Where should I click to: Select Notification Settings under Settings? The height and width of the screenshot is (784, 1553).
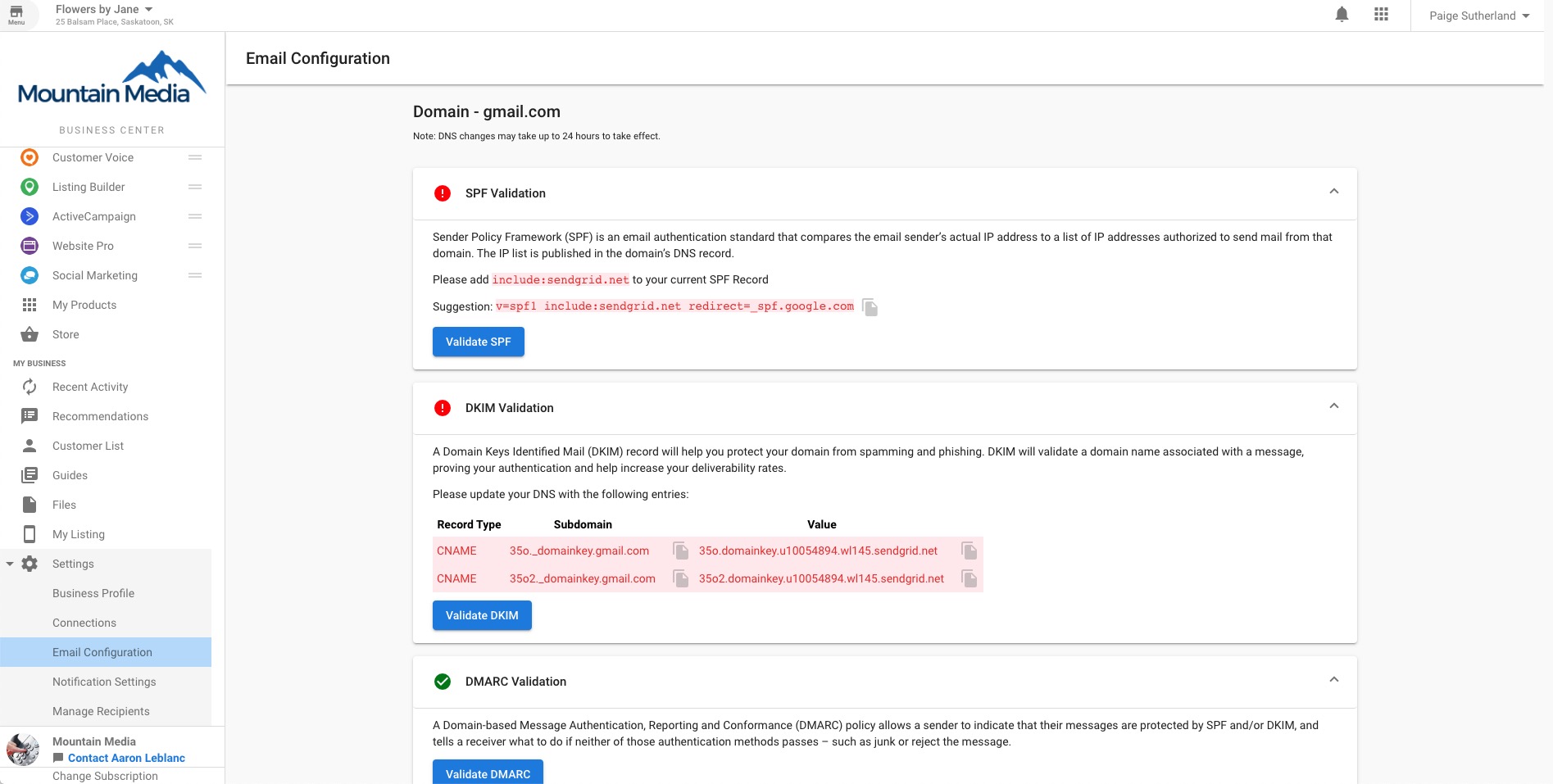pyautogui.click(x=104, y=682)
